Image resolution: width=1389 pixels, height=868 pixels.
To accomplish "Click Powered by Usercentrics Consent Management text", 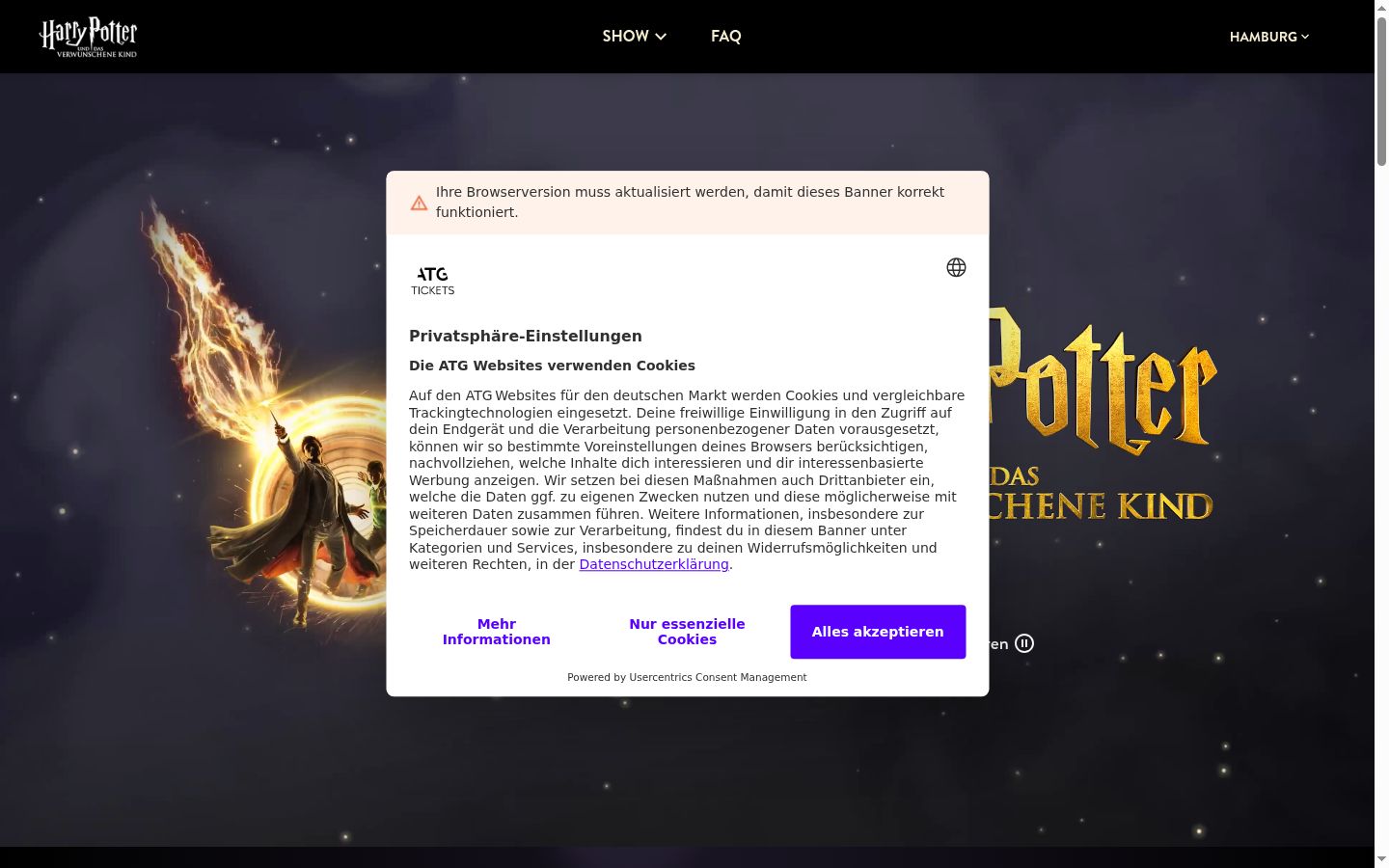I will [687, 677].
